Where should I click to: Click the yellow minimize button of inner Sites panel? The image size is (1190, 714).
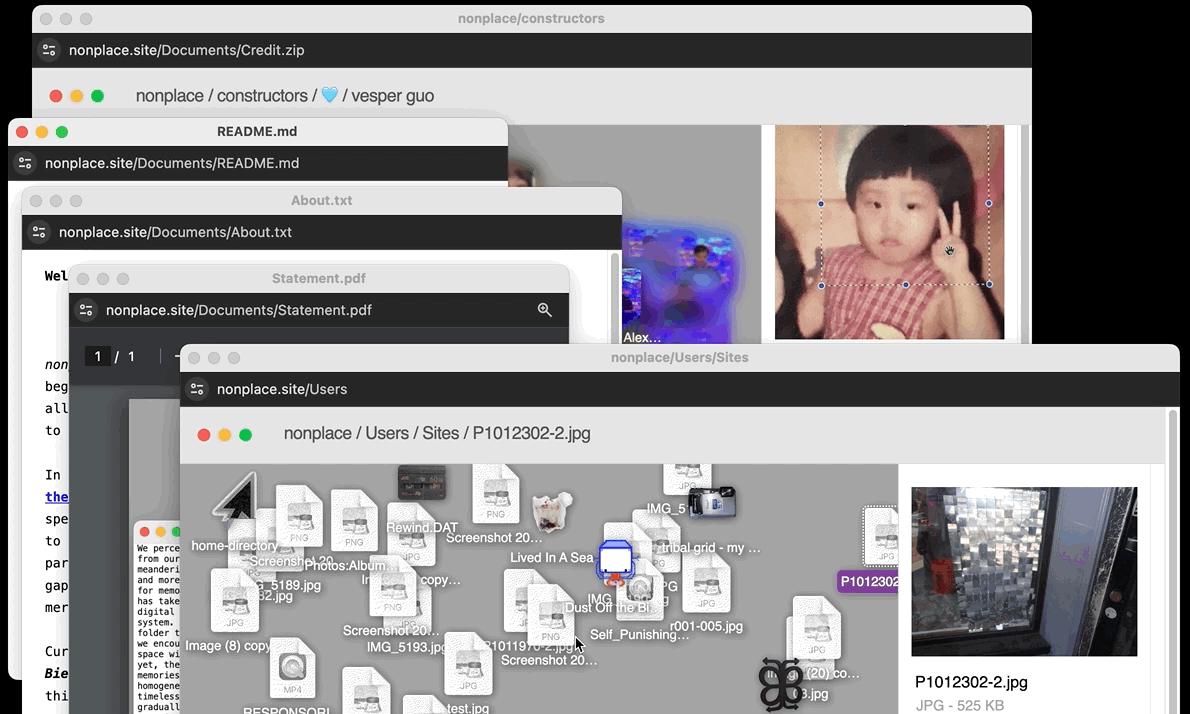tap(225, 435)
